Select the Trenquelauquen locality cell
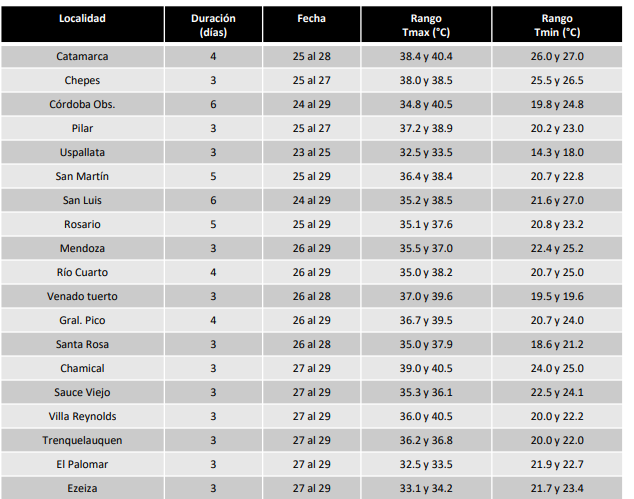Viewport: 634px width, 499px height. coord(82,440)
